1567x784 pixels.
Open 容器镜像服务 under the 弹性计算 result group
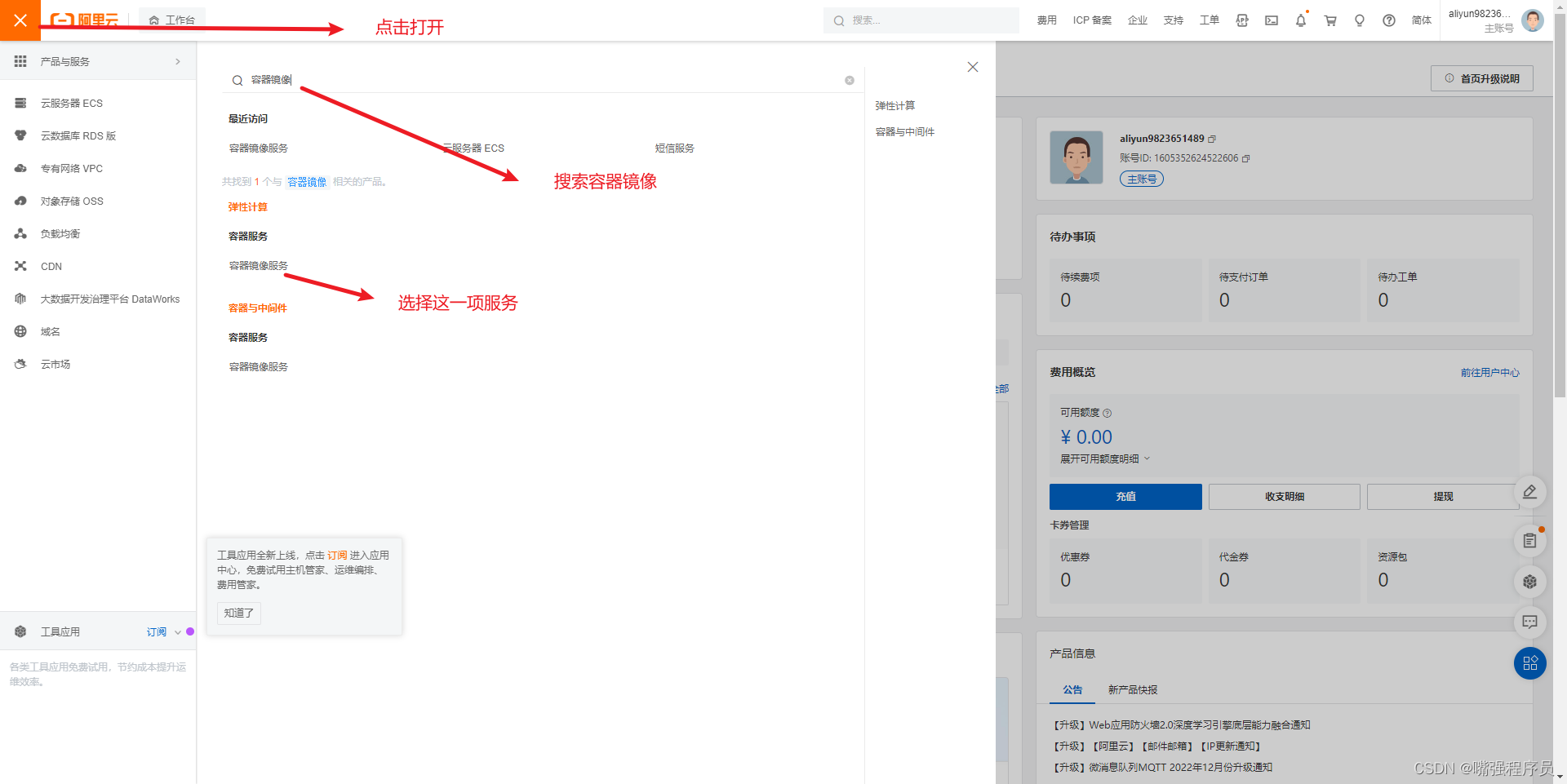(x=259, y=266)
